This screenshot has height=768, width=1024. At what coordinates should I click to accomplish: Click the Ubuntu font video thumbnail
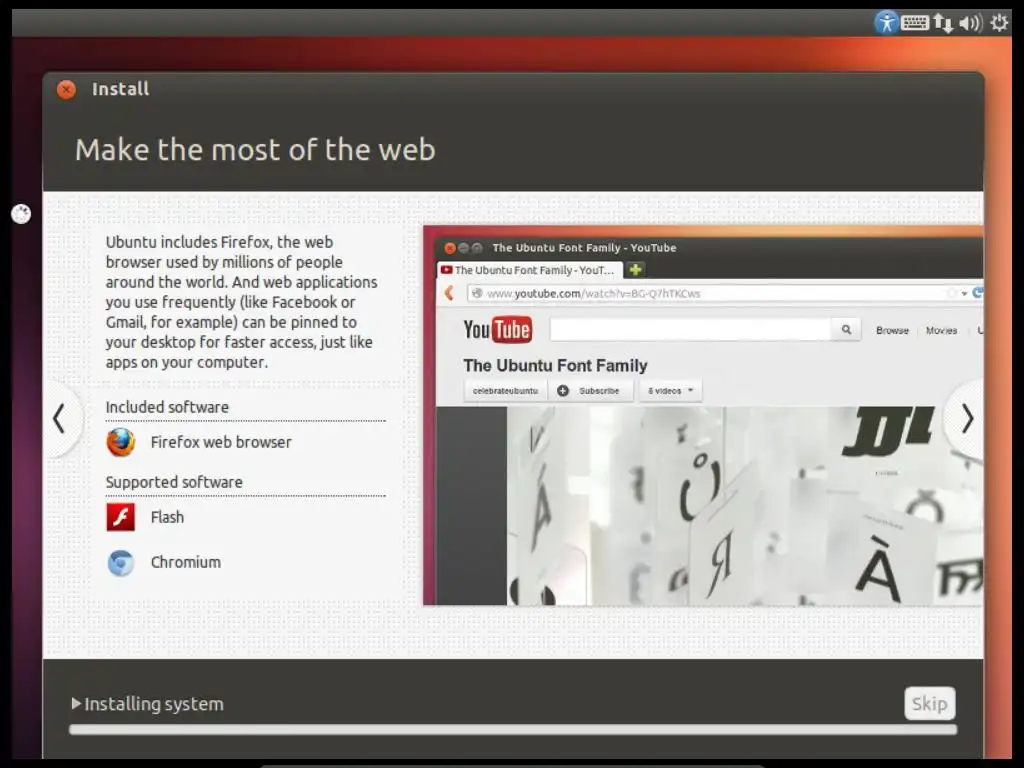(x=744, y=506)
